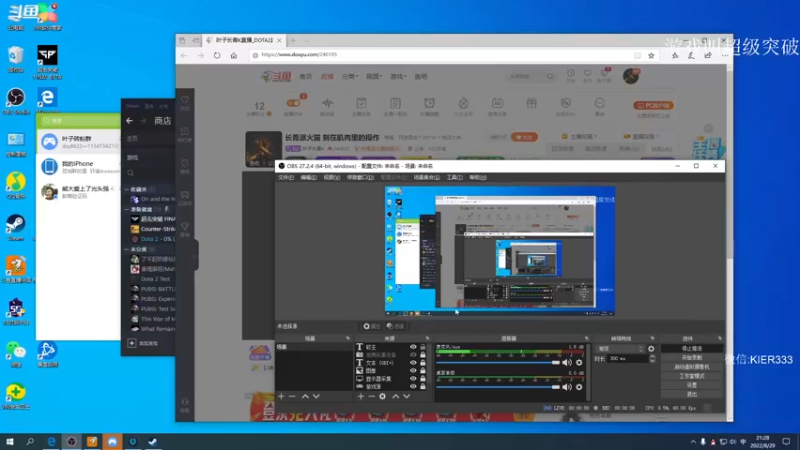This screenshot has height=450, width=800.
Task: Toggle lock of 文本 (GDI+) source
Action: 422,363
